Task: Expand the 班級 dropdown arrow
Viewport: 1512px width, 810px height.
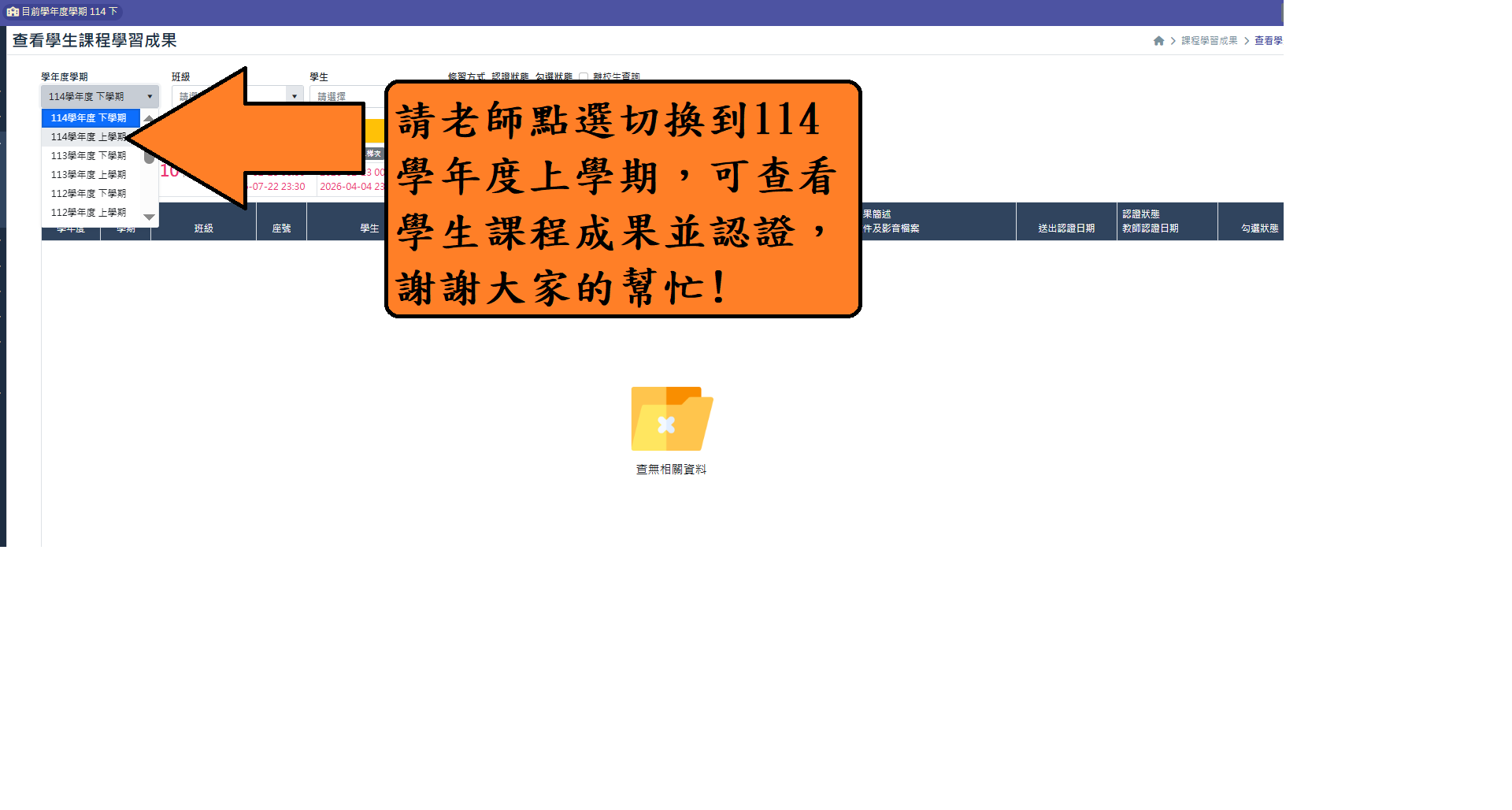Action: point(295,97)
